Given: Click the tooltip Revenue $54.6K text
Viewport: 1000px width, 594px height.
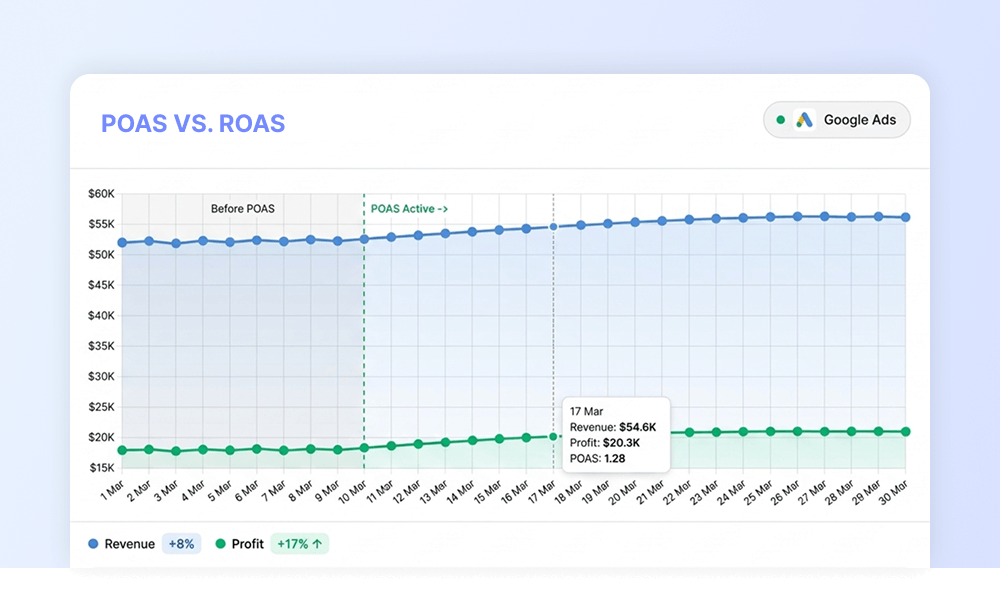Looking at the screenshot, I should tap(613, 427).
